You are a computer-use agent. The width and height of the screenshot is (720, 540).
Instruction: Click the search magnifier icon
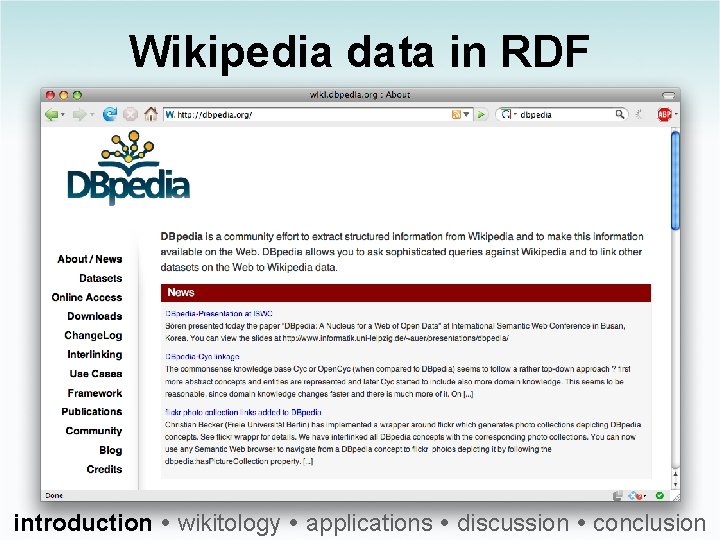pos(619,114)
